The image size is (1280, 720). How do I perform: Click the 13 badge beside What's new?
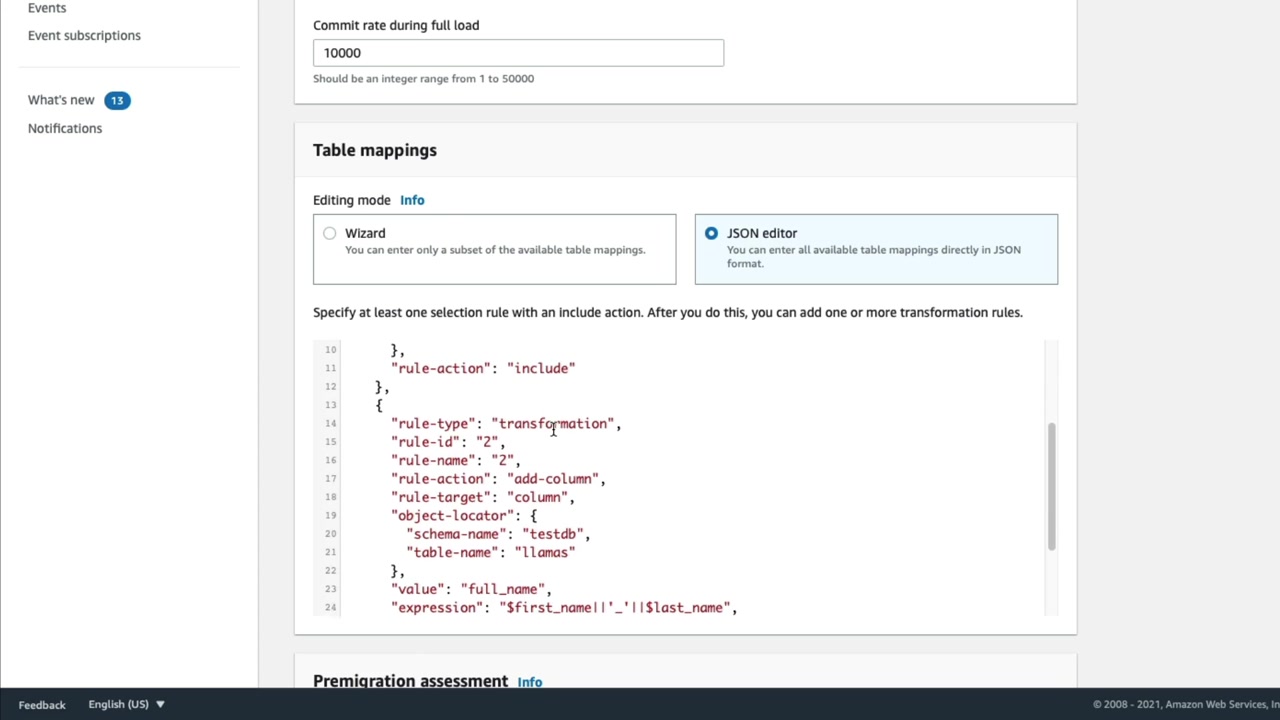click(117, 100)
